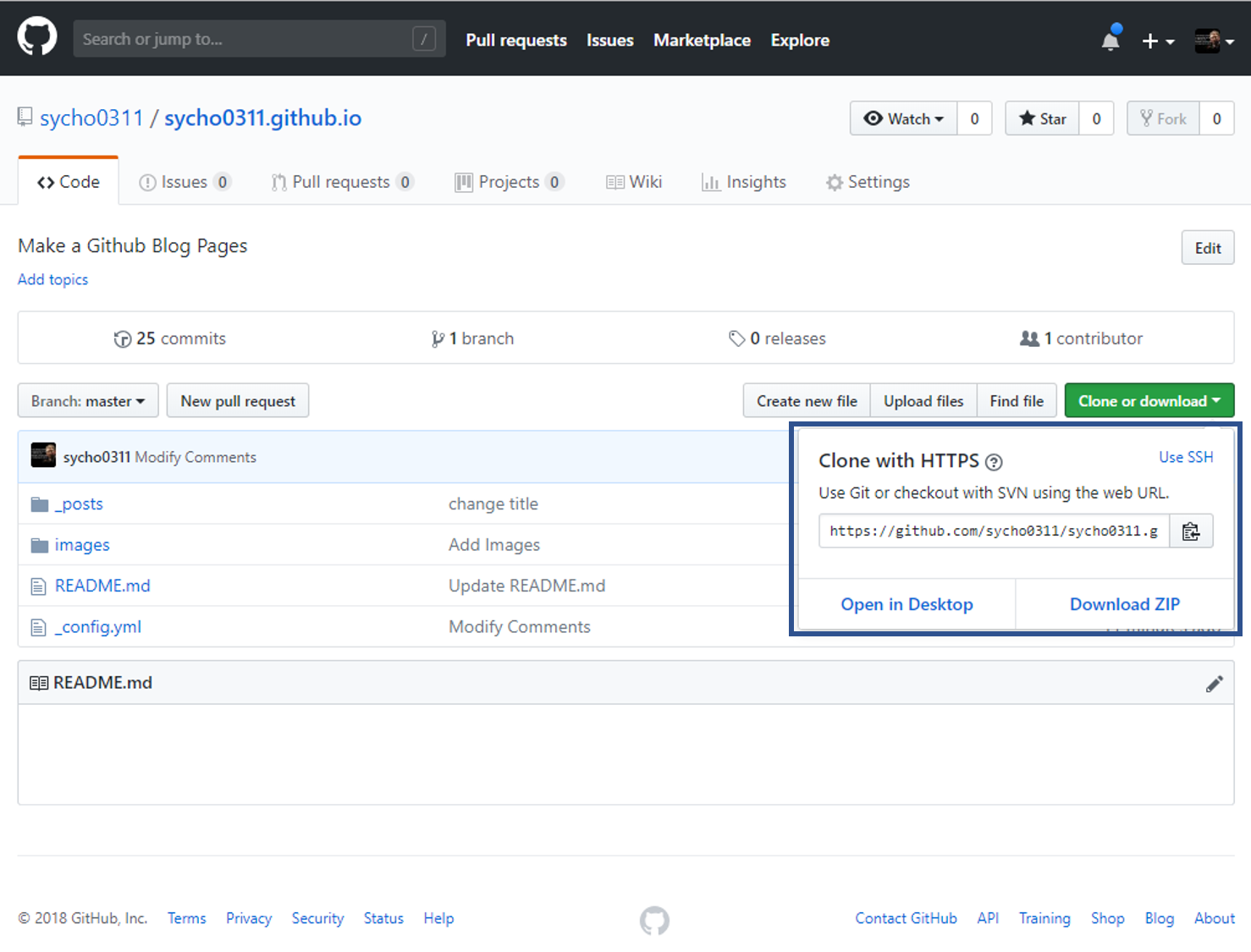Viewport: 1251px width, 952px height.
Task: Switch to the Issues repository tab
Action: coord(185,182)
